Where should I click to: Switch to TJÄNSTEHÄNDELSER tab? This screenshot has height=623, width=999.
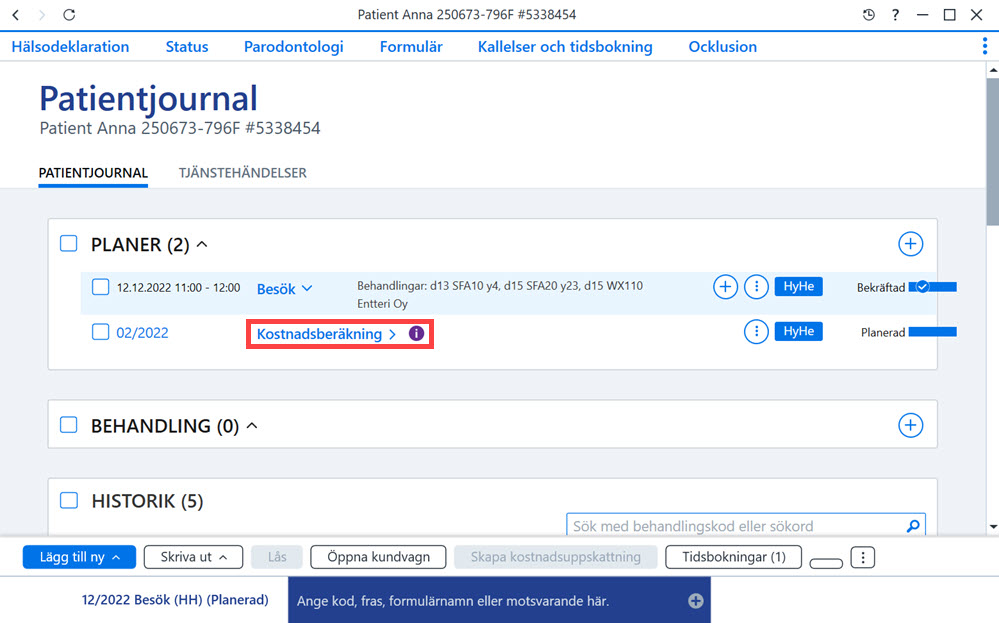[x=243, y=173]
